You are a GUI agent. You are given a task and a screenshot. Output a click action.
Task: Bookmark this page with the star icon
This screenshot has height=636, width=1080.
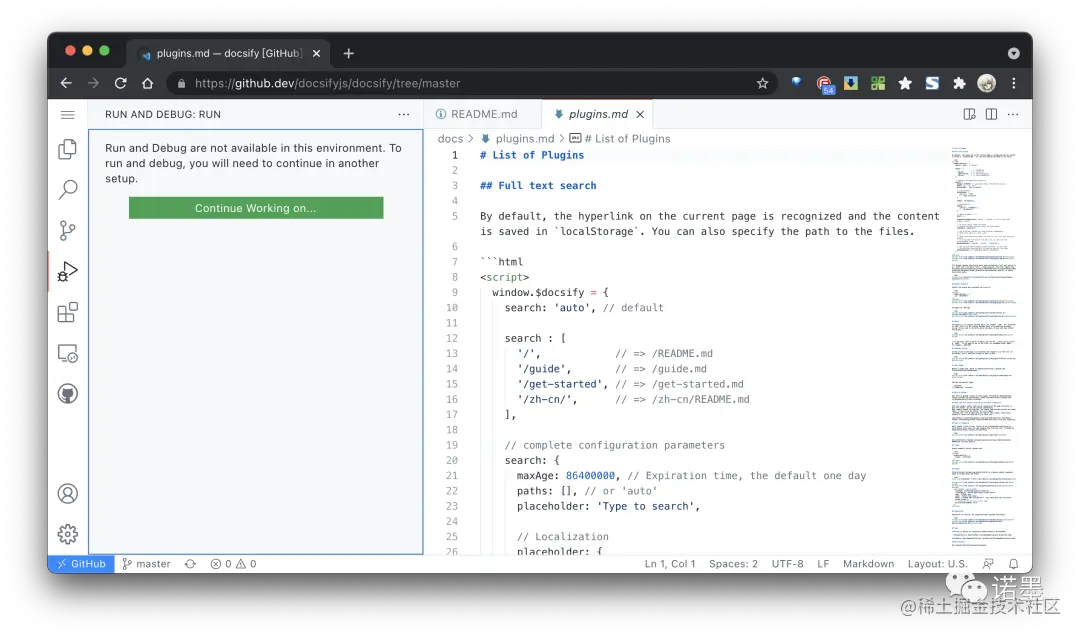pyautogui.click(x=762, y=83)
